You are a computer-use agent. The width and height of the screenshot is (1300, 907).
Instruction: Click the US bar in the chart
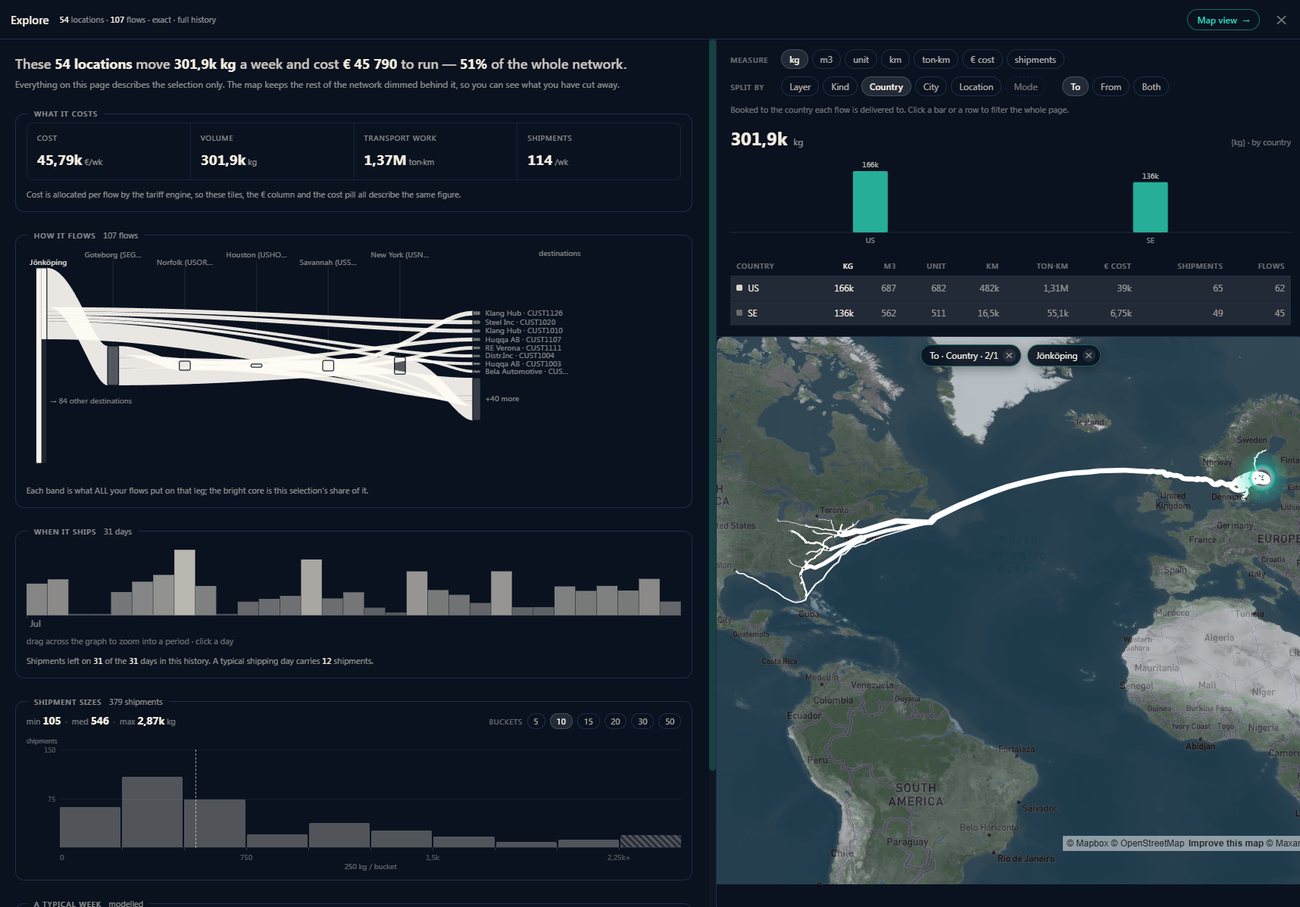coord(870,201)
